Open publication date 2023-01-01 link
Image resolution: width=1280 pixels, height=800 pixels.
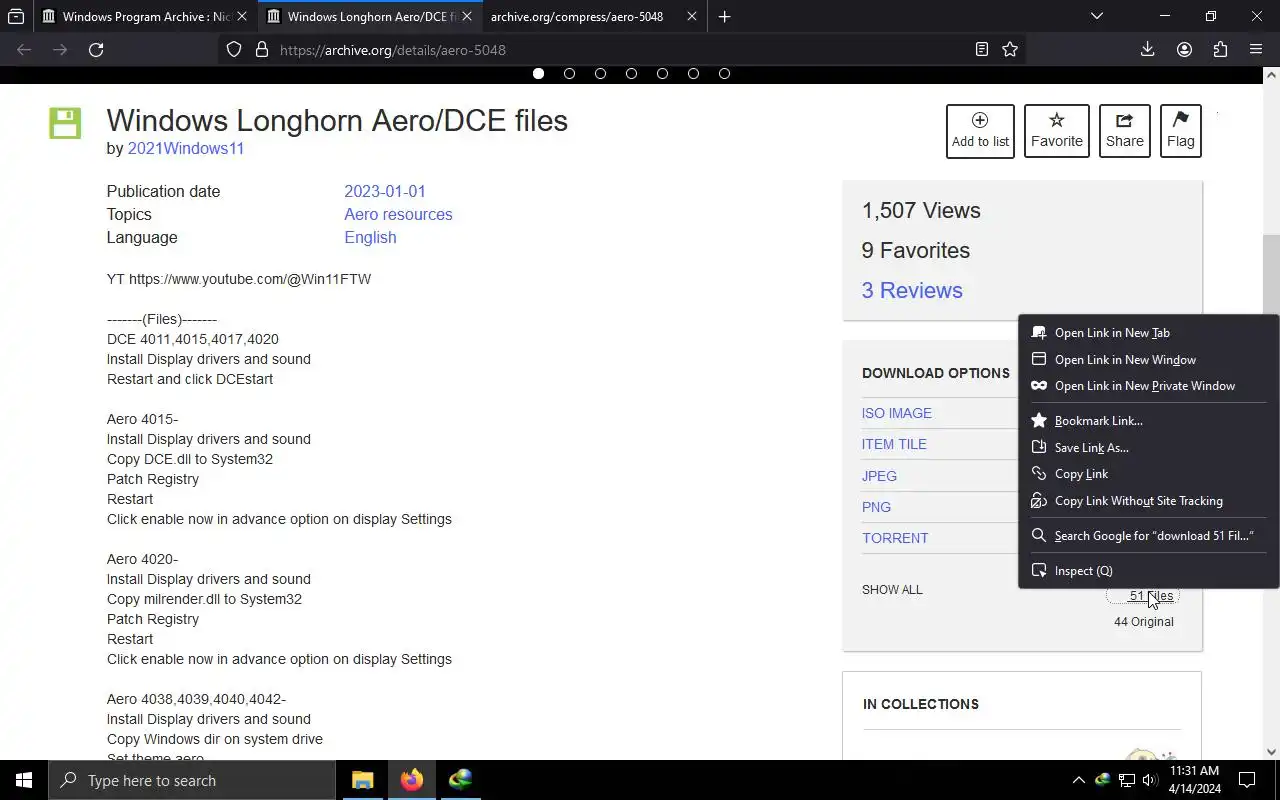point(385,191)
